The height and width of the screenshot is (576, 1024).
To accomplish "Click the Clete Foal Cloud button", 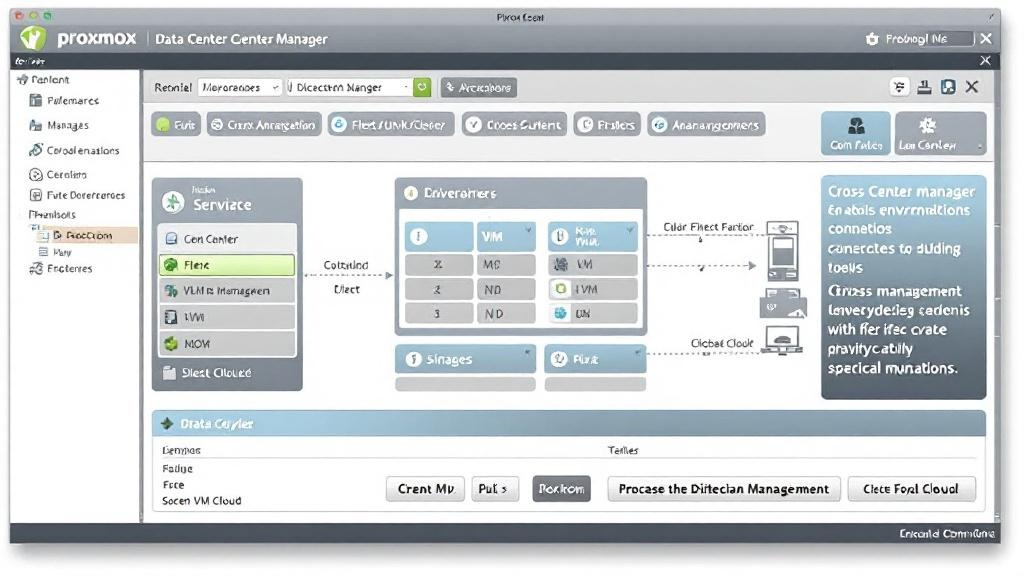I will point(911,489).
